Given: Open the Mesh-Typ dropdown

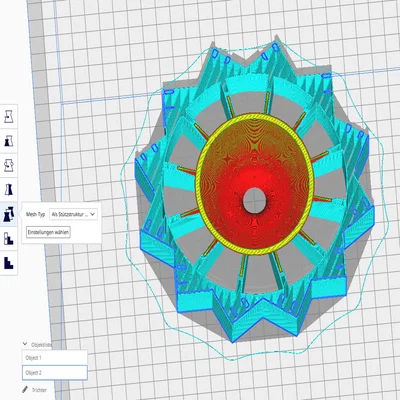Looking at the screenshot, I should (73, 214).
